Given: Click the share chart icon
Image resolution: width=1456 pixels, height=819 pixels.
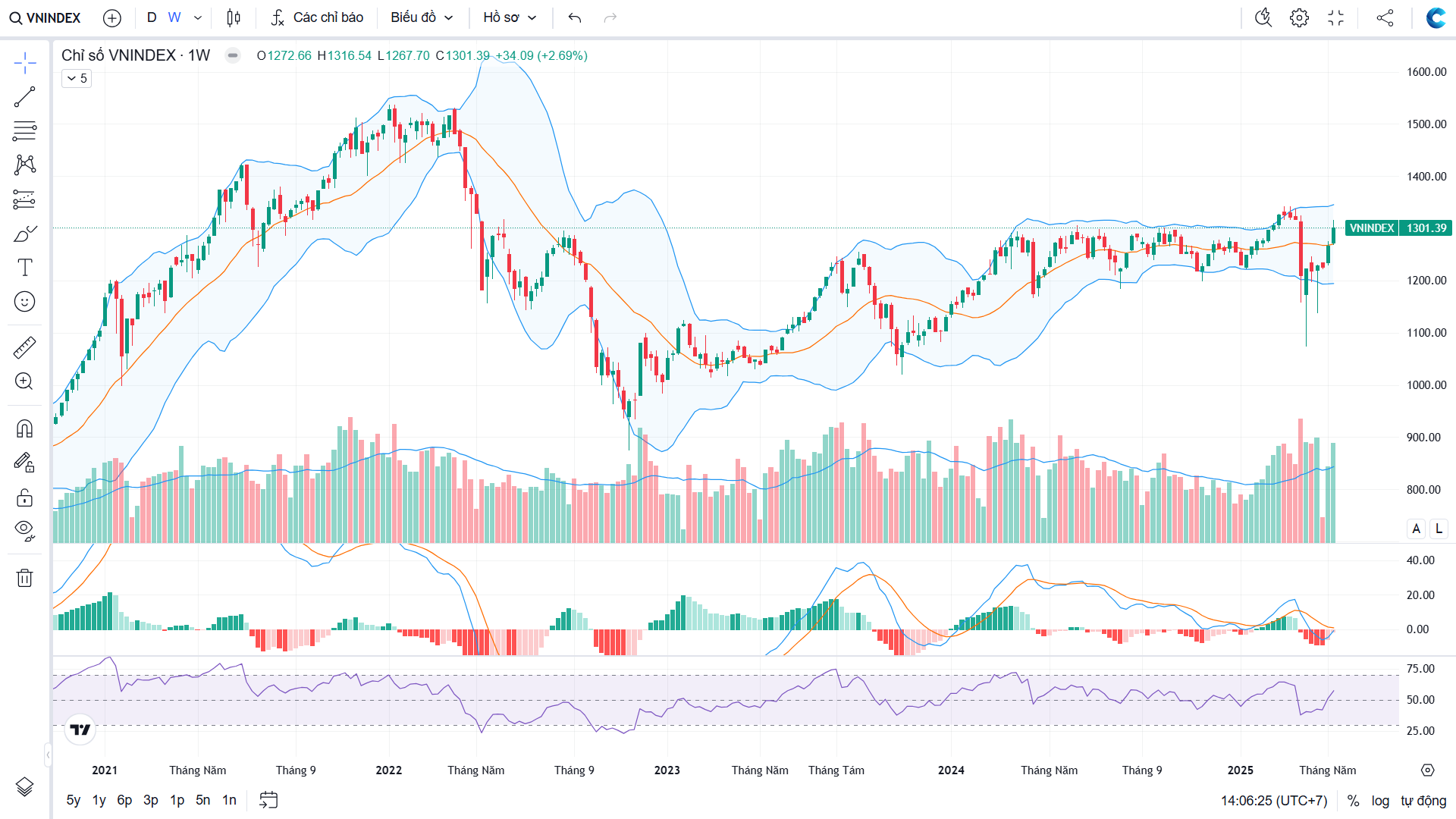Looking at the screenshot, I should tap(1385, 17).
